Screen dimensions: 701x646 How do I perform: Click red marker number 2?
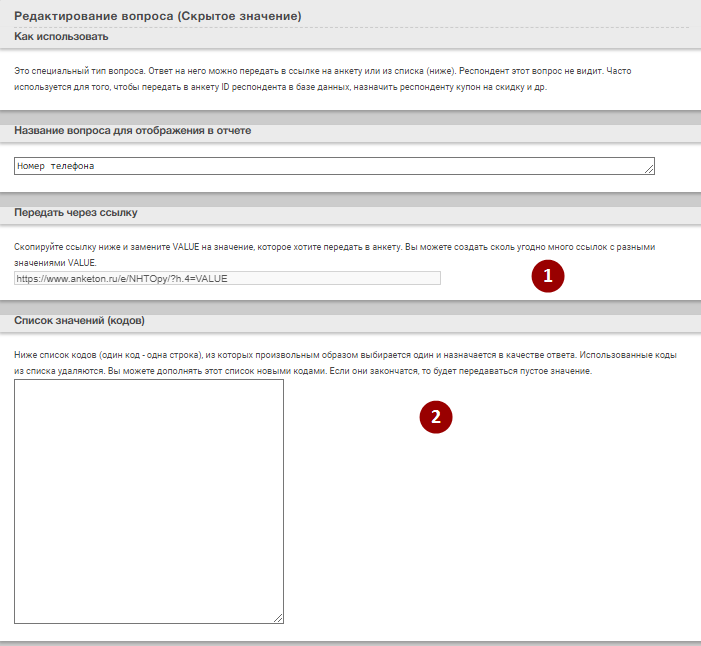pos(436,417)
